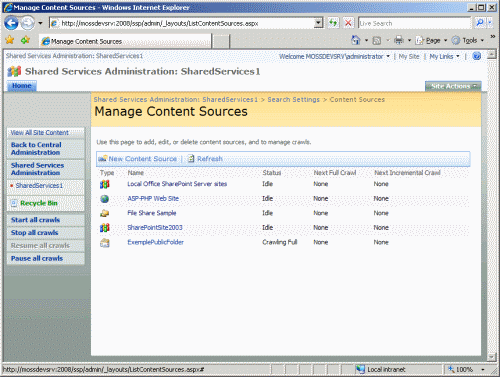
Task: Click the Recycle Bin icon
Action: click(x=14, y=203)
